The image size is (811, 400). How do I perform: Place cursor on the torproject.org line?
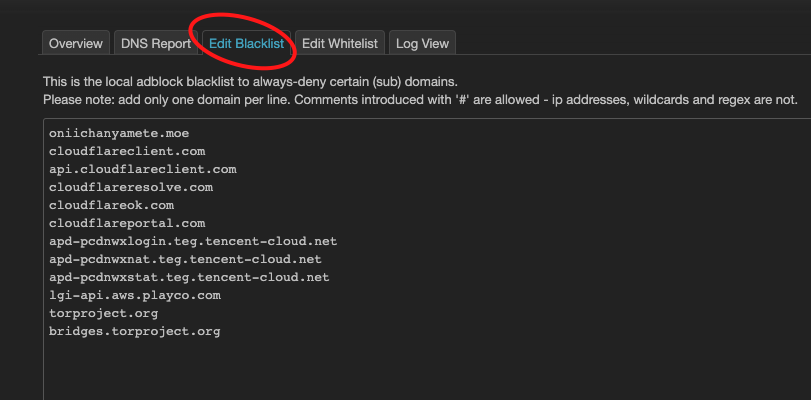click(x=103, y=314)
